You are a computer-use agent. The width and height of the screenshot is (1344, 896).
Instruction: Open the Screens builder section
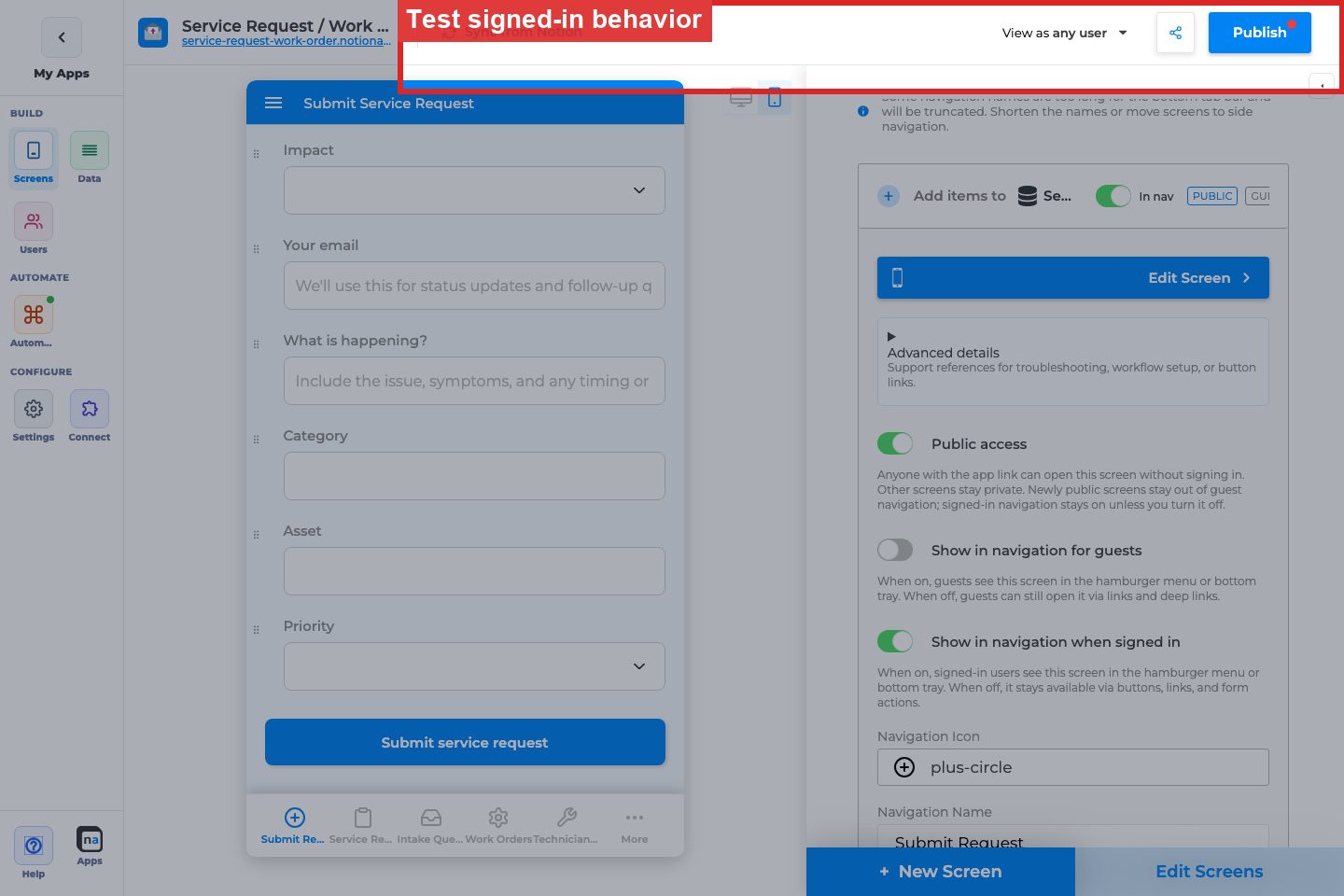pos(34,158)
